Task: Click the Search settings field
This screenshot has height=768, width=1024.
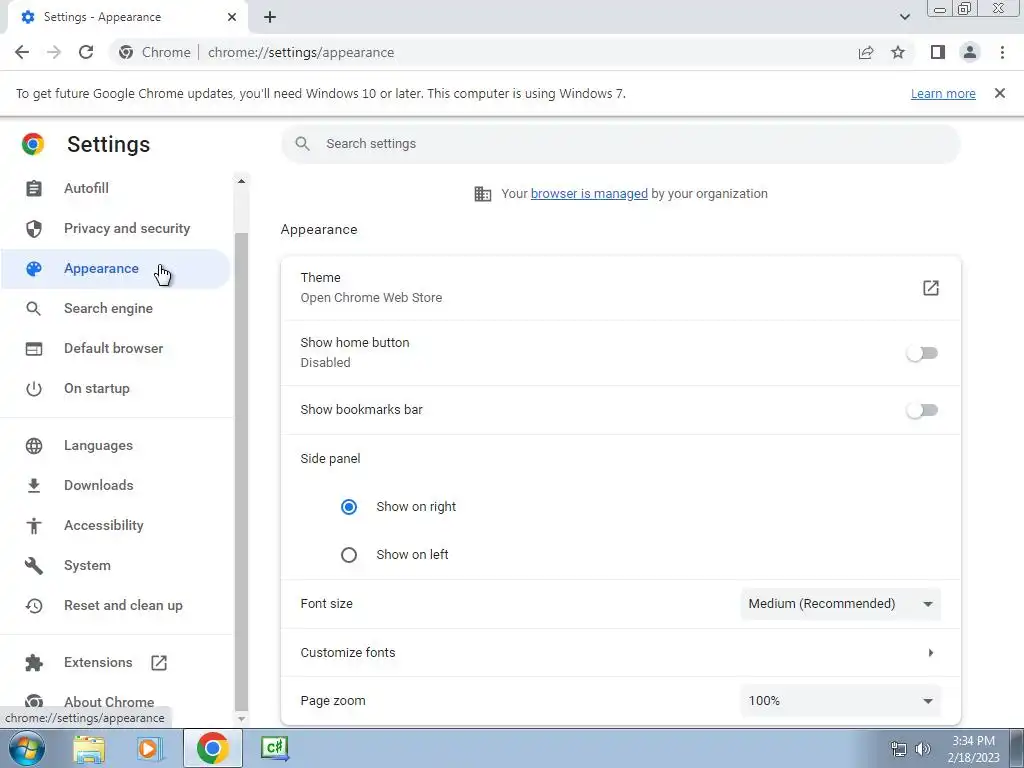Action: [620, 144]
